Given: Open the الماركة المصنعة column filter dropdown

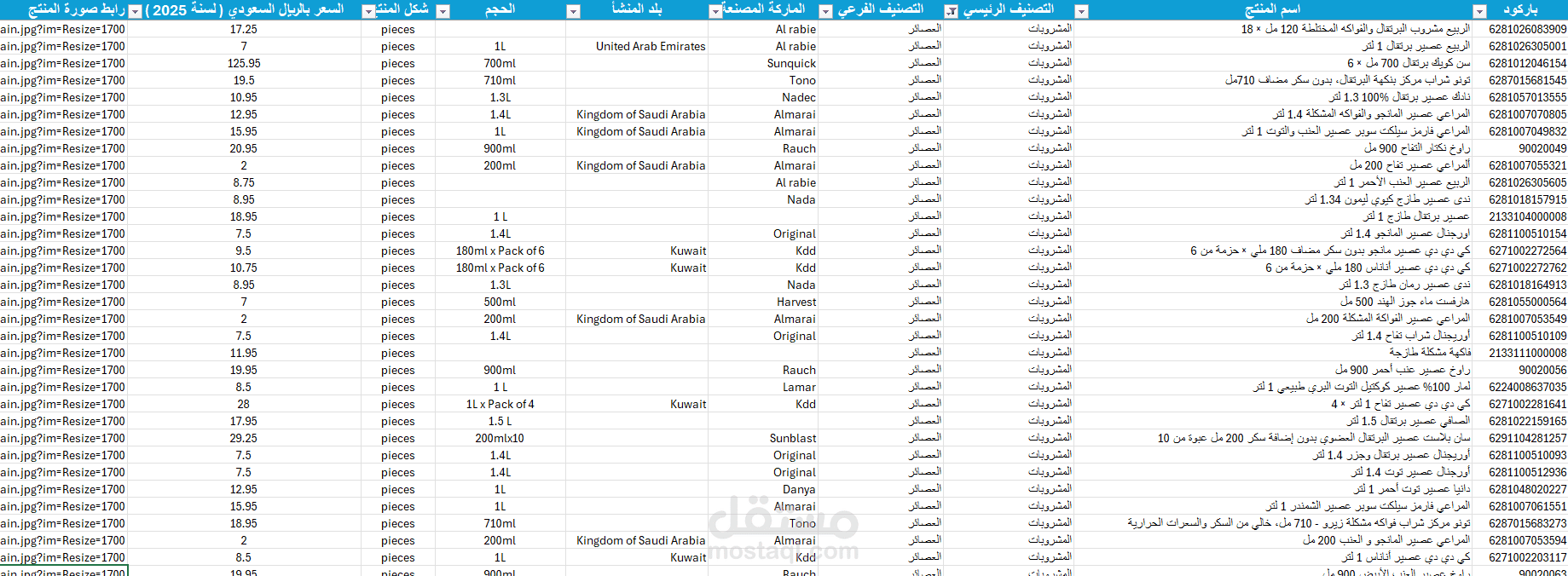Looking at the screenshot, I should (715, 11).
